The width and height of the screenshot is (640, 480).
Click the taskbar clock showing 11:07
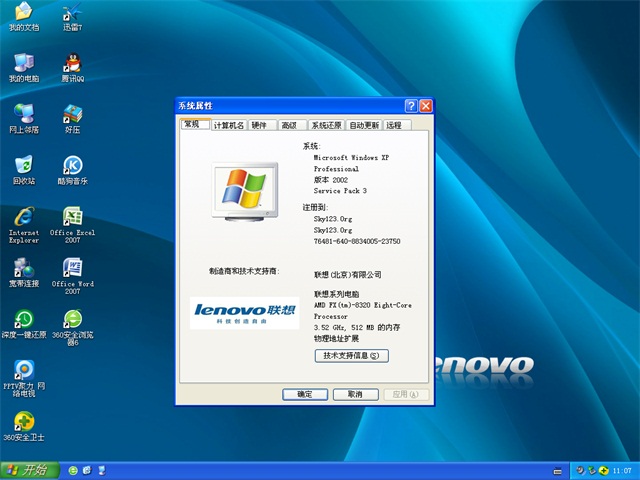point(622,471)
